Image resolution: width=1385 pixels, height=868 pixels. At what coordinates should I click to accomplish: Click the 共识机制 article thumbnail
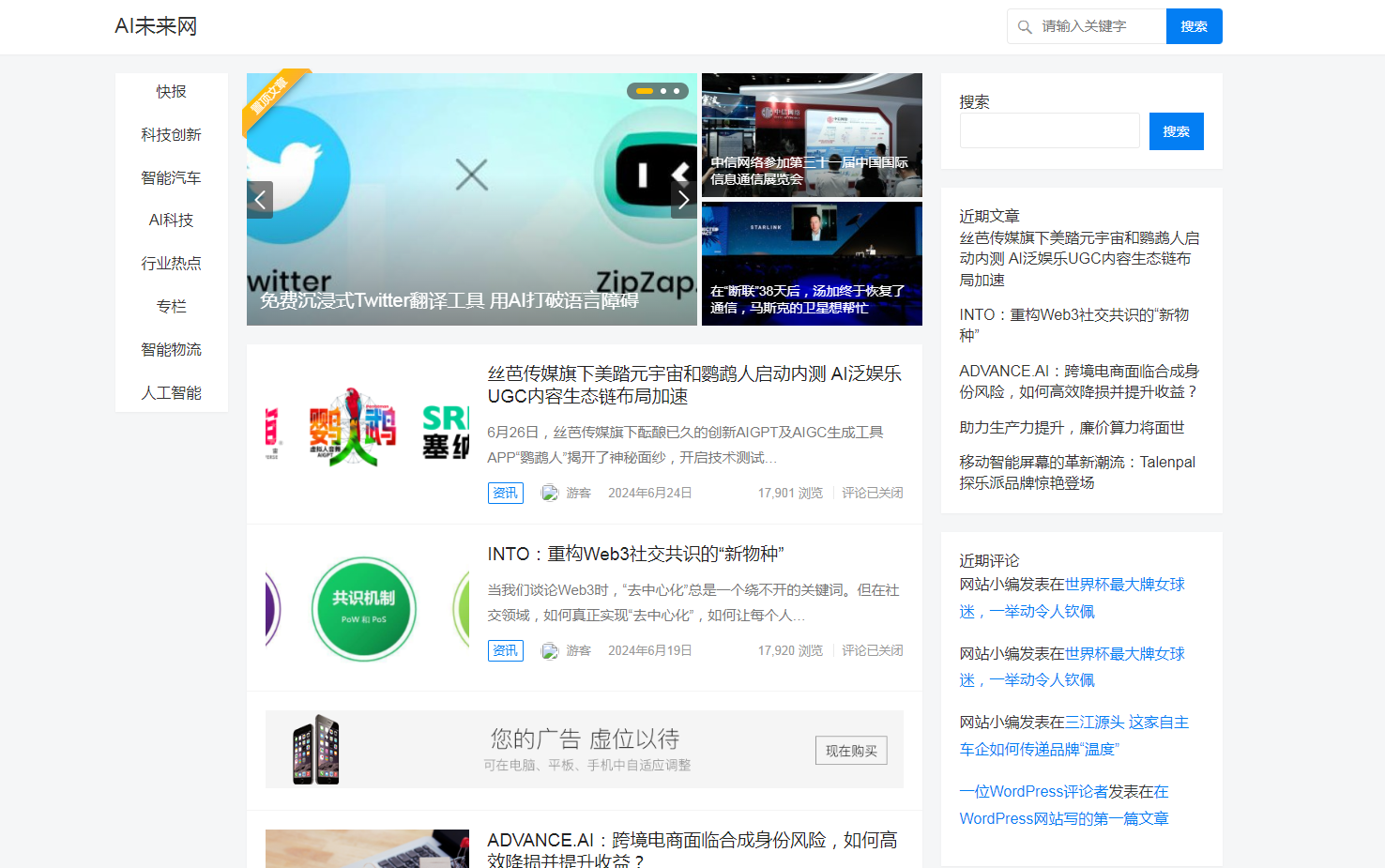coord(367,610)
